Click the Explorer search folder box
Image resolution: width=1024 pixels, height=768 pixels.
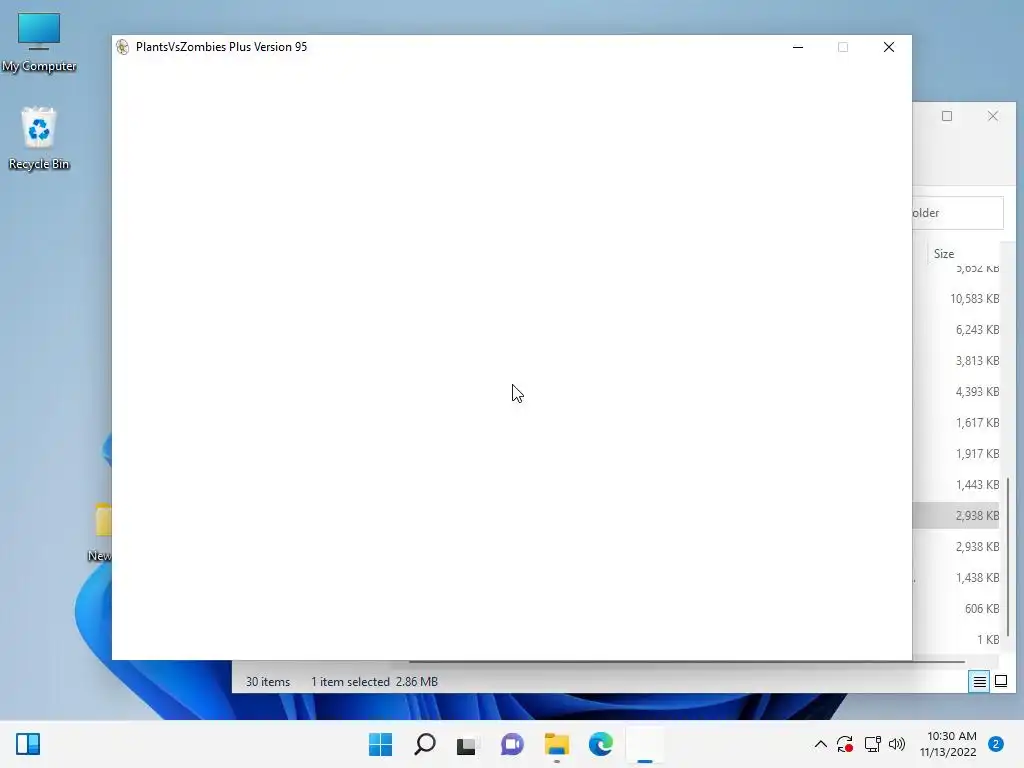(957, 213)
